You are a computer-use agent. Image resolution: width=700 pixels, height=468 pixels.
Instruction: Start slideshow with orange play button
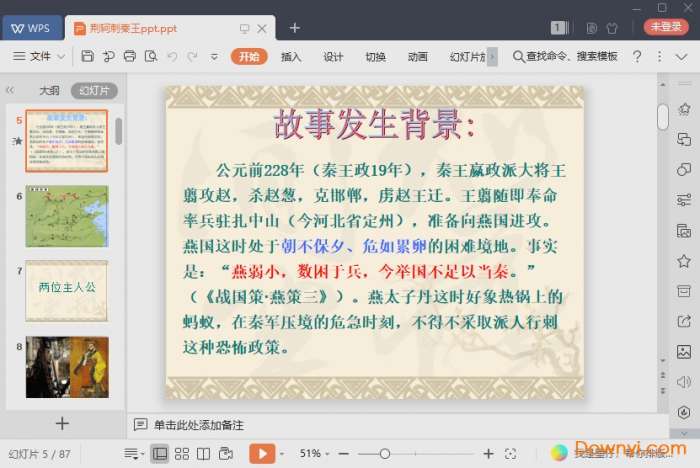[x=262, y=454]
